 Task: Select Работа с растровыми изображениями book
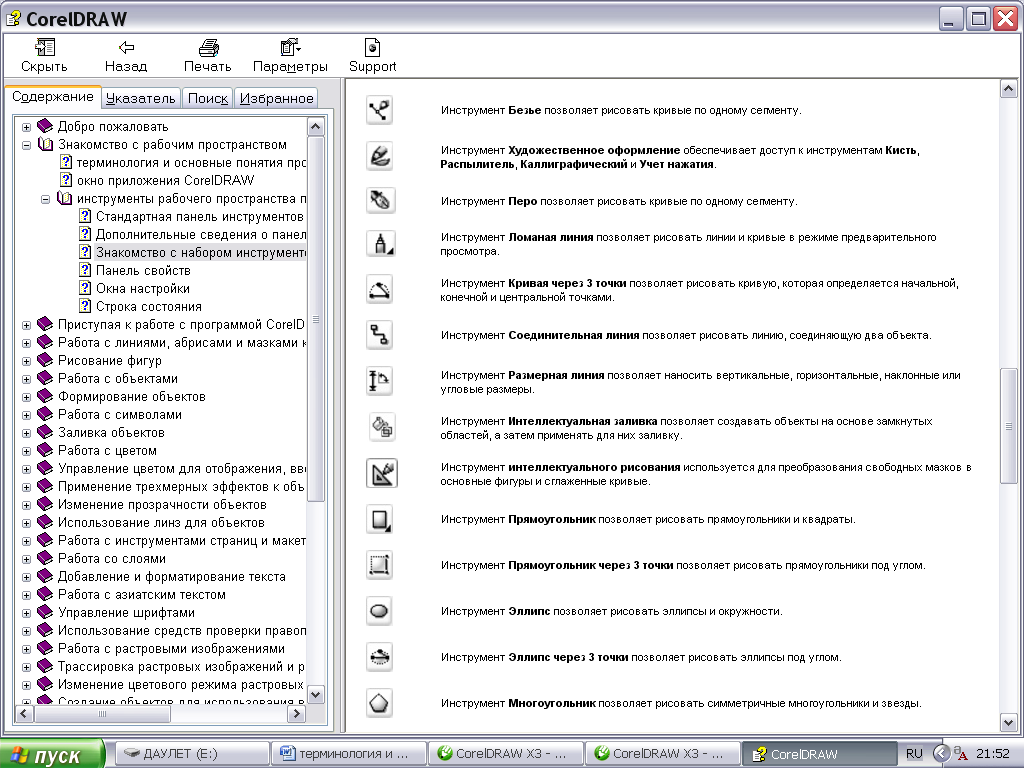click(171, 648)
